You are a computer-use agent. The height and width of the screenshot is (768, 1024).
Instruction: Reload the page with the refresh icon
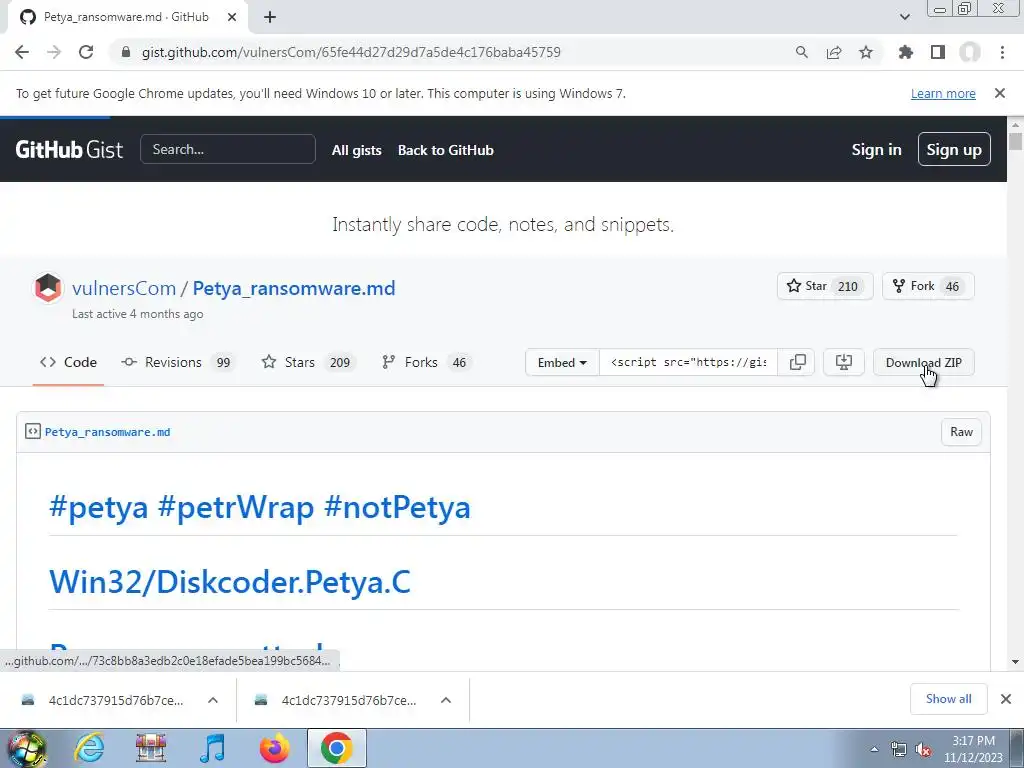click(86, 52)
